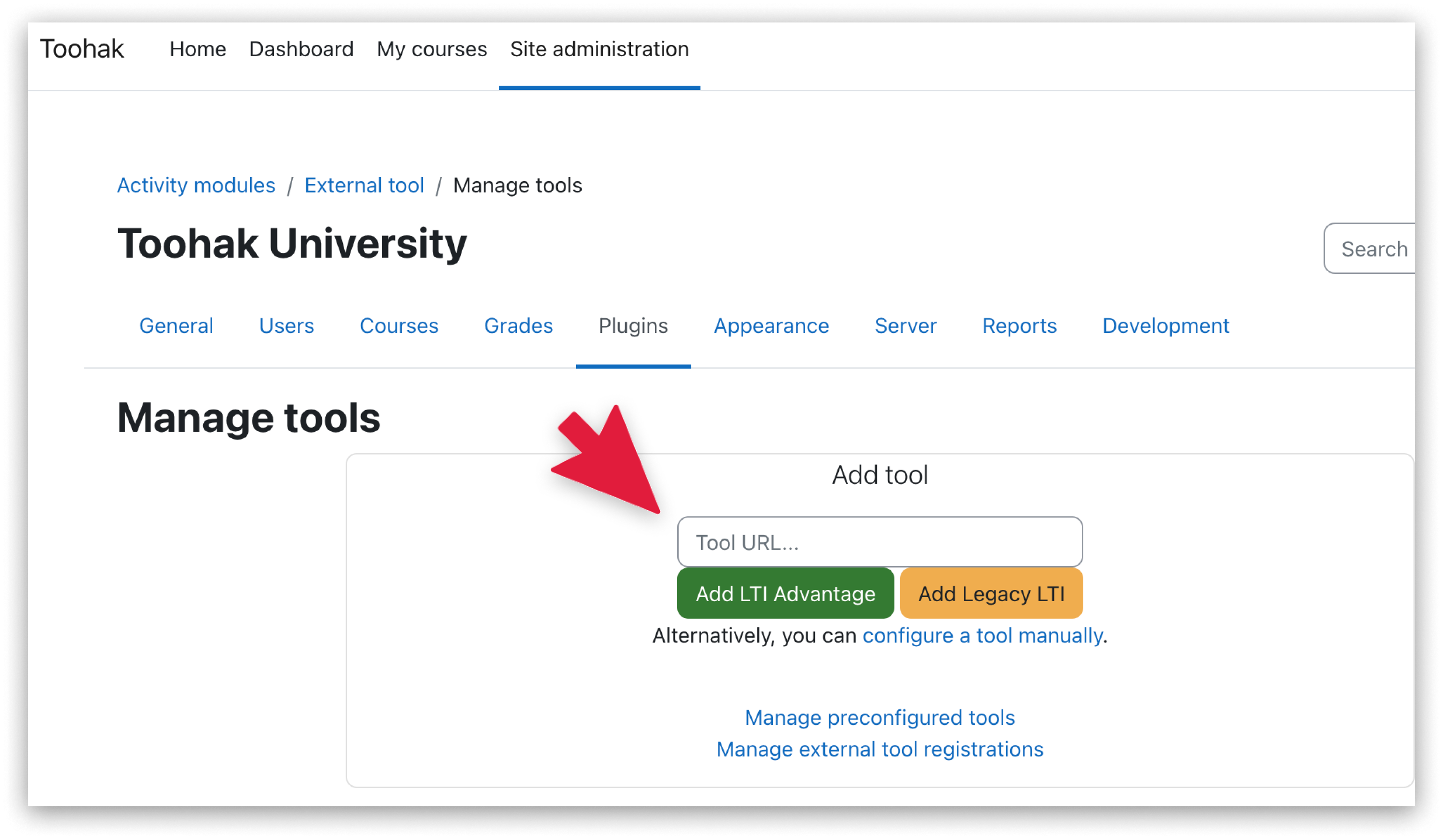Click the orange Add Legacy LTI button
This screenshot has width=1443, height=840.
pyautogui.click(x=992, y=594)
